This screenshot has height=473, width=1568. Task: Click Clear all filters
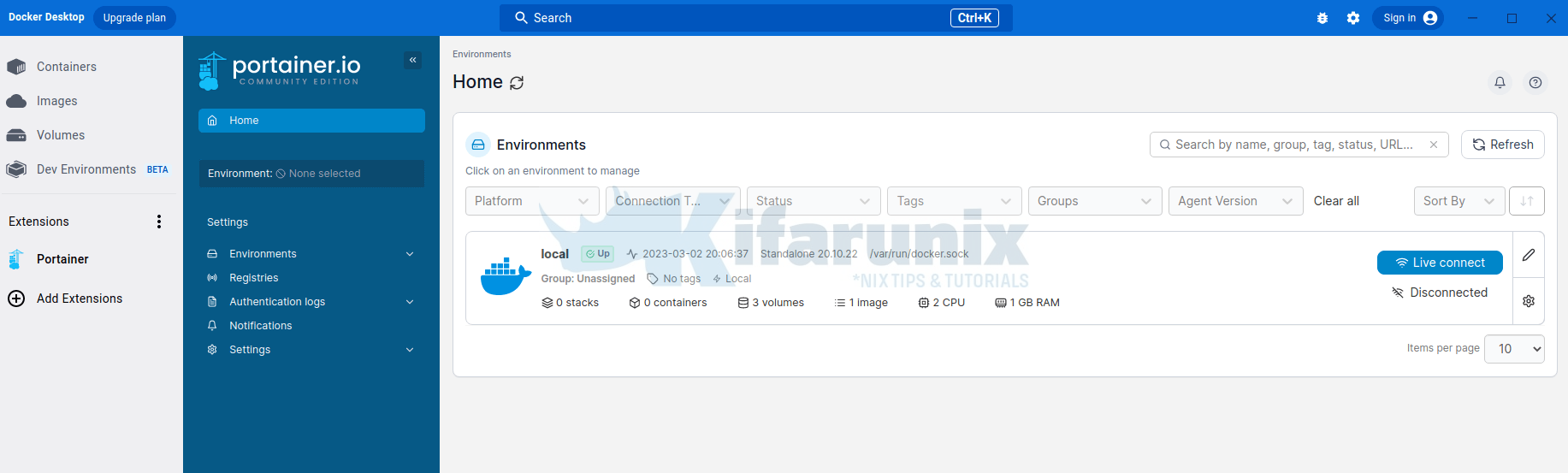(x=1336, y=201)
